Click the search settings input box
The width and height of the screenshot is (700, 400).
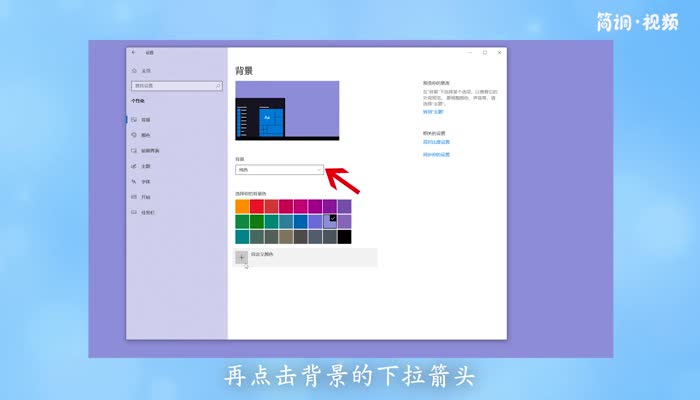coord(175,86)
